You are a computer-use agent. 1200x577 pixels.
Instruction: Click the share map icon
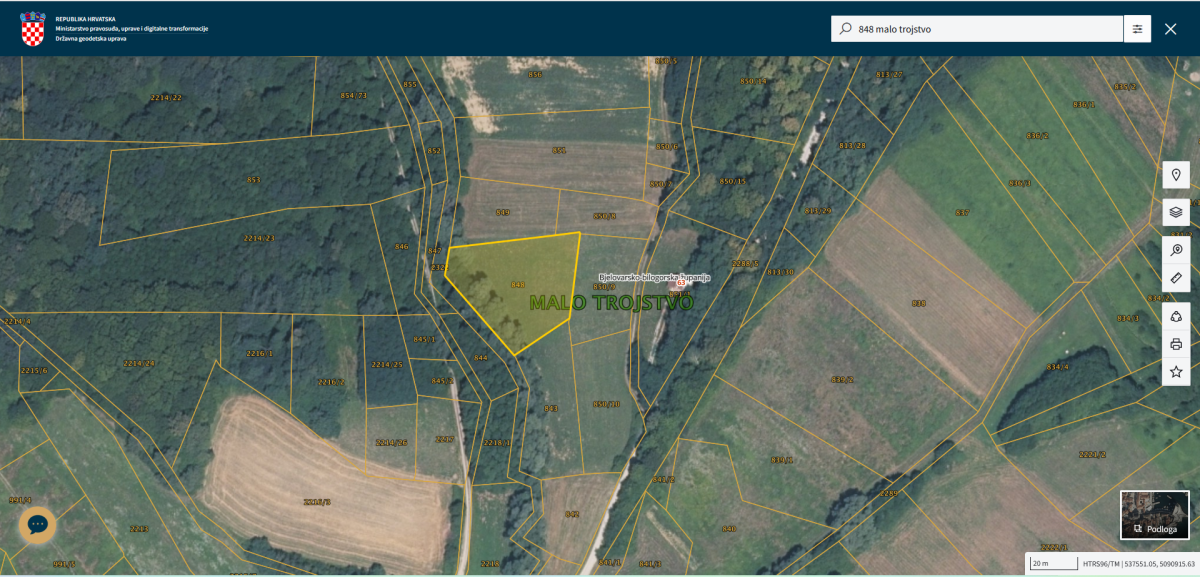coord(1176,316)
